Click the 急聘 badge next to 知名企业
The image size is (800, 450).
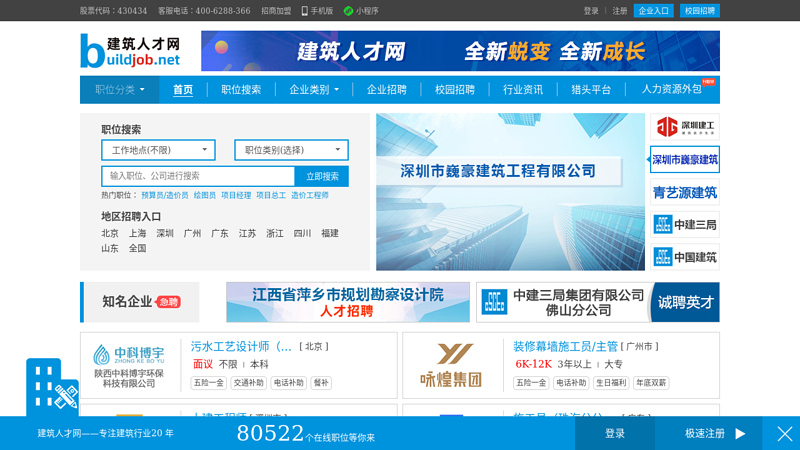168,302
